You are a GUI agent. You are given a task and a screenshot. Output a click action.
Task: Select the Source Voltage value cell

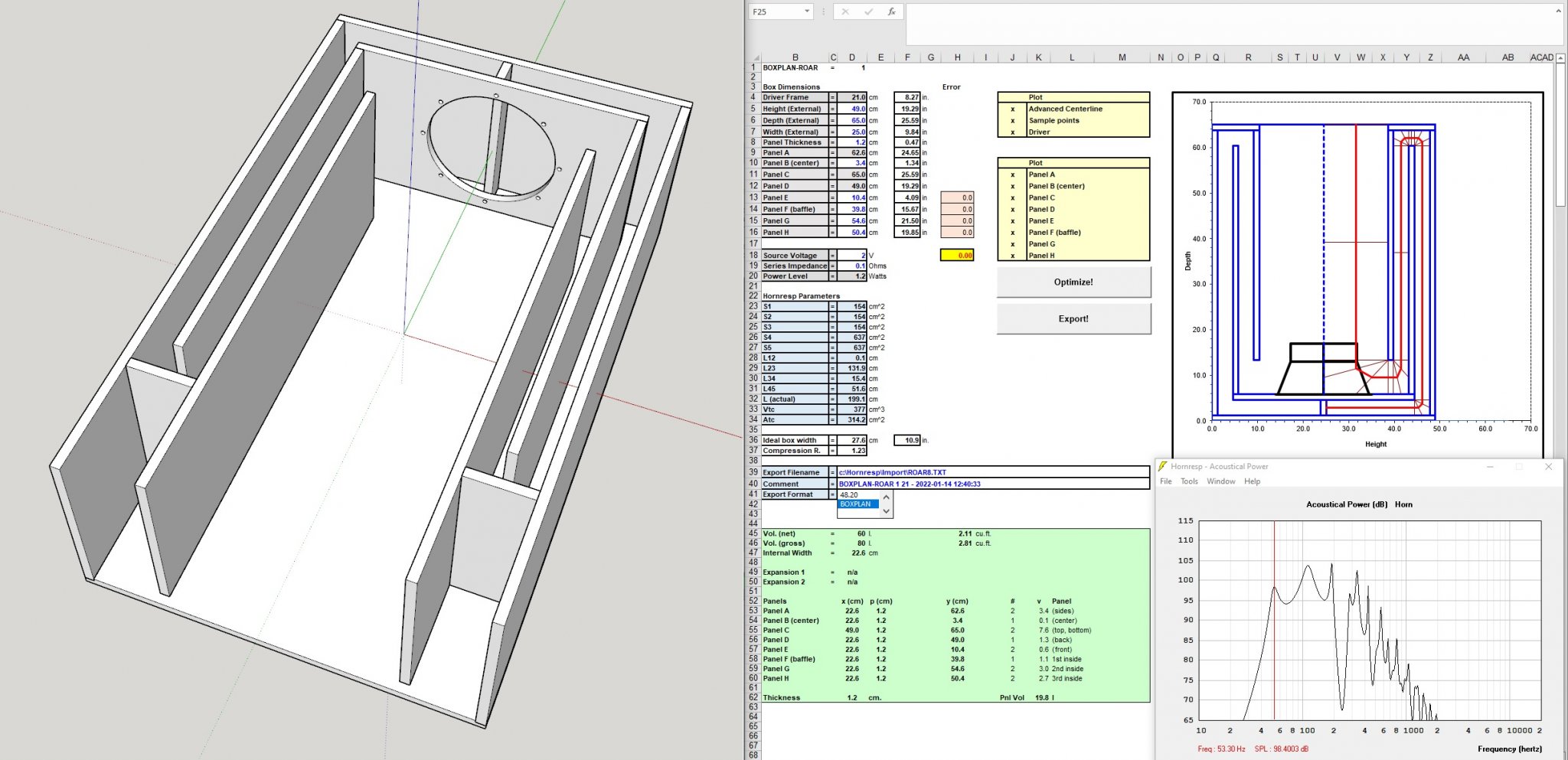point(852,256)
